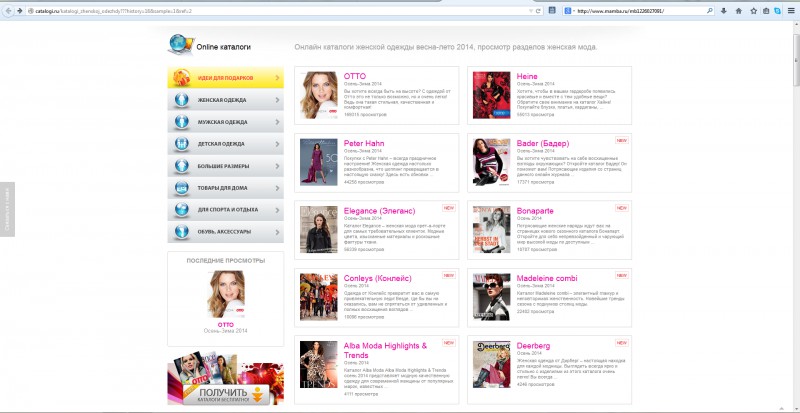Click the Online каталоги globe logo
This screenshot has width=800, height=413.
point(181,45)
